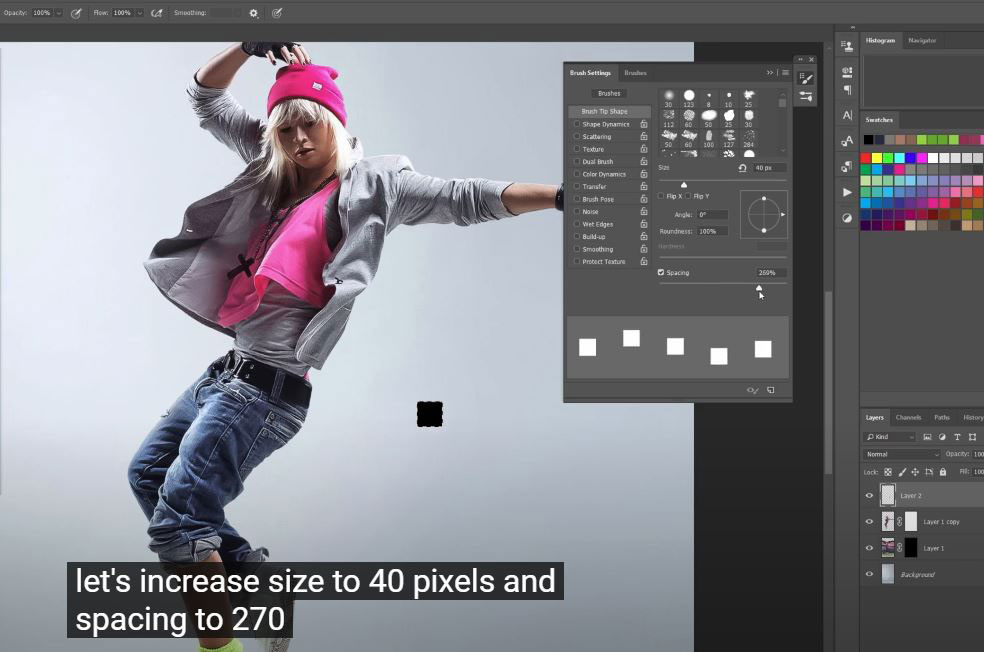Open Brush Settings panel flyout menu
Viewport: 984px width, 652px height.
[x=785, y=73]
